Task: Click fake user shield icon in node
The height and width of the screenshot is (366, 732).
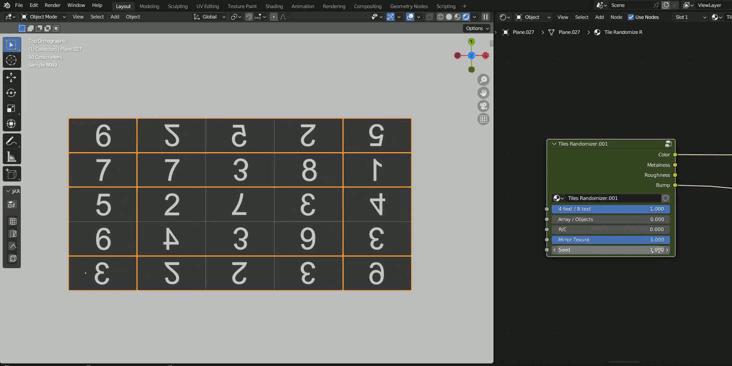Action: click(x=665, y=198)
